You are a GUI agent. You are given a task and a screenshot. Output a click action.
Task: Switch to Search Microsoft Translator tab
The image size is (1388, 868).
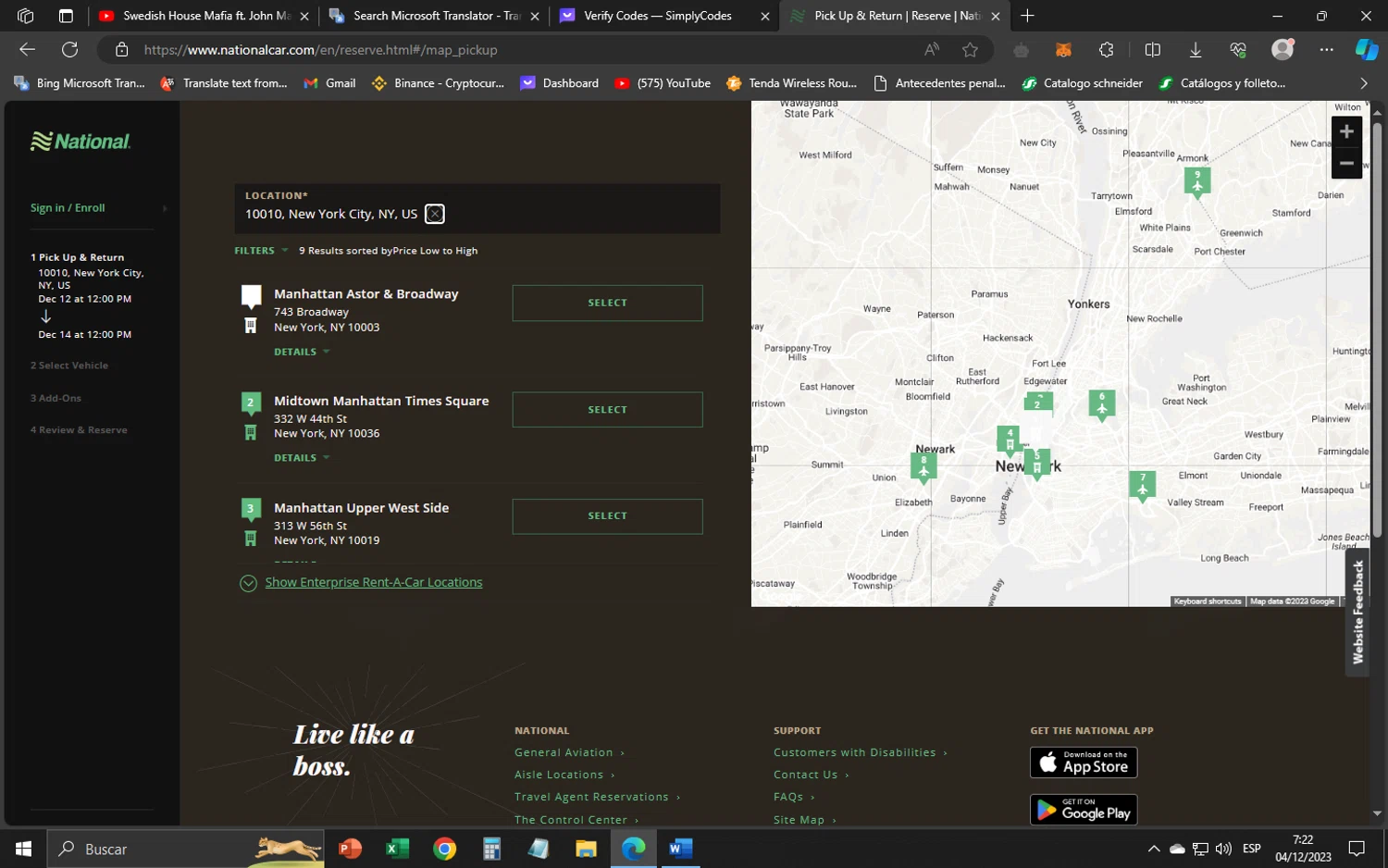[x=437, y=16]
